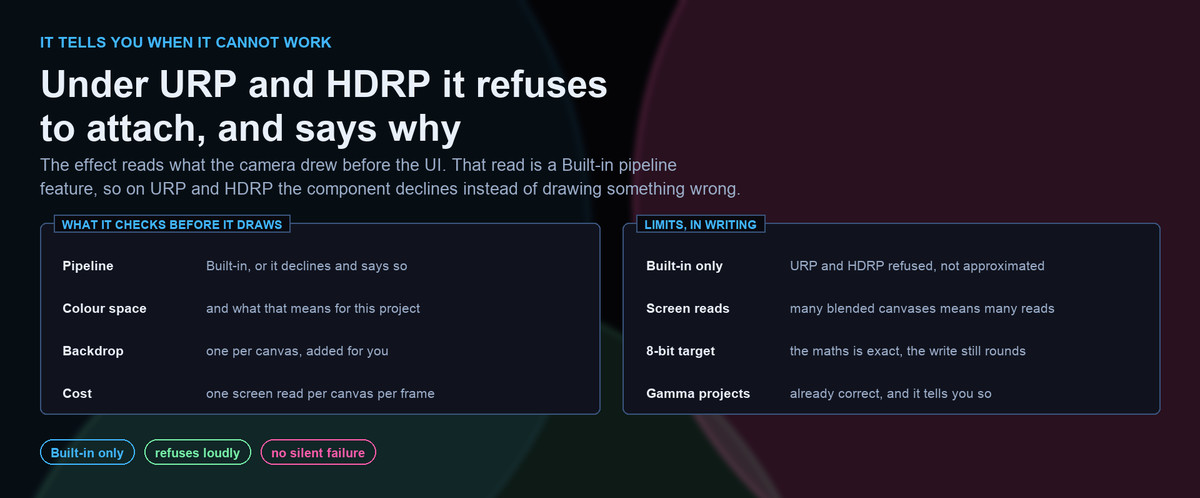
Task: Click 'URP and HDRP refused, not approximated'
Action: pyautogui.click(x=917, y=266)
